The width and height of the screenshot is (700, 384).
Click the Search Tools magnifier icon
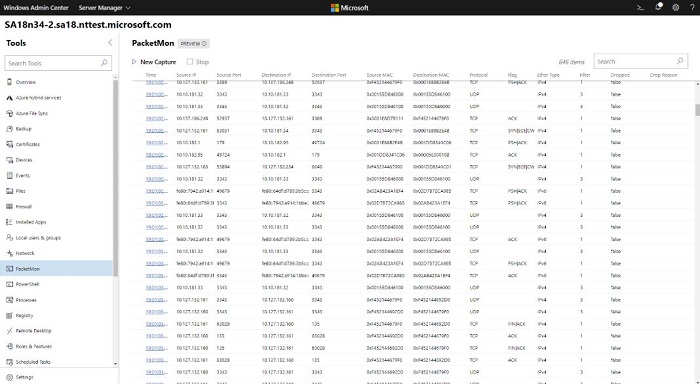click(104, 63)
